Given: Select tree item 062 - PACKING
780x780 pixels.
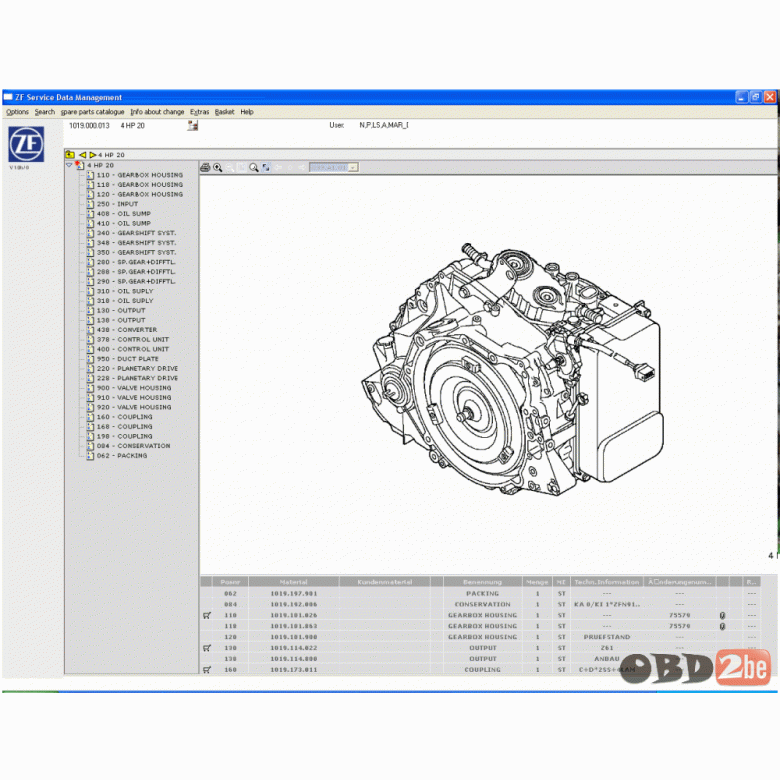Looking at the screenshot, I should tap(122, 456).
